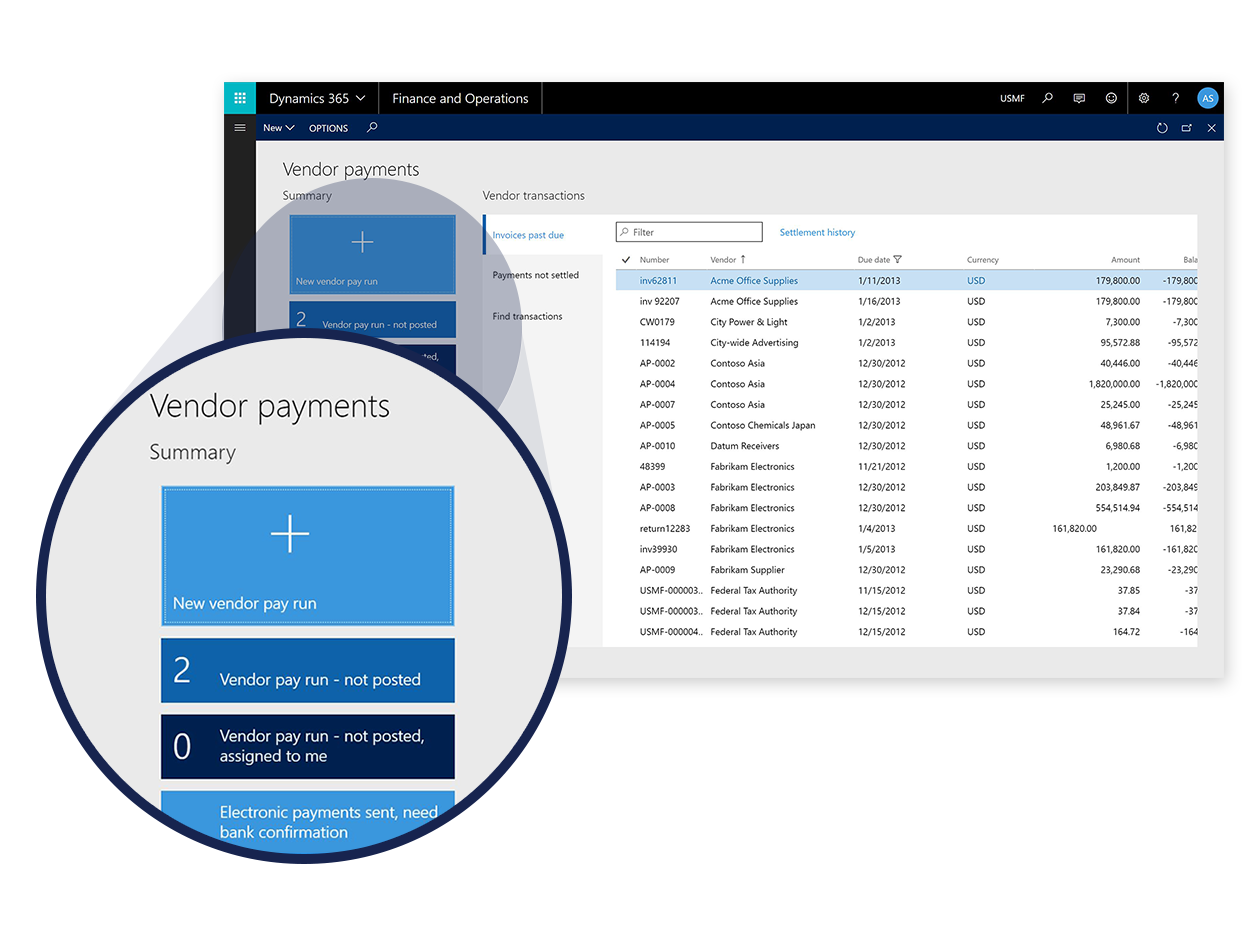The height and width of the screenshot is (944, 1260).
Task: Open the New dropdown menu
Action: click(x=278, y=128)
